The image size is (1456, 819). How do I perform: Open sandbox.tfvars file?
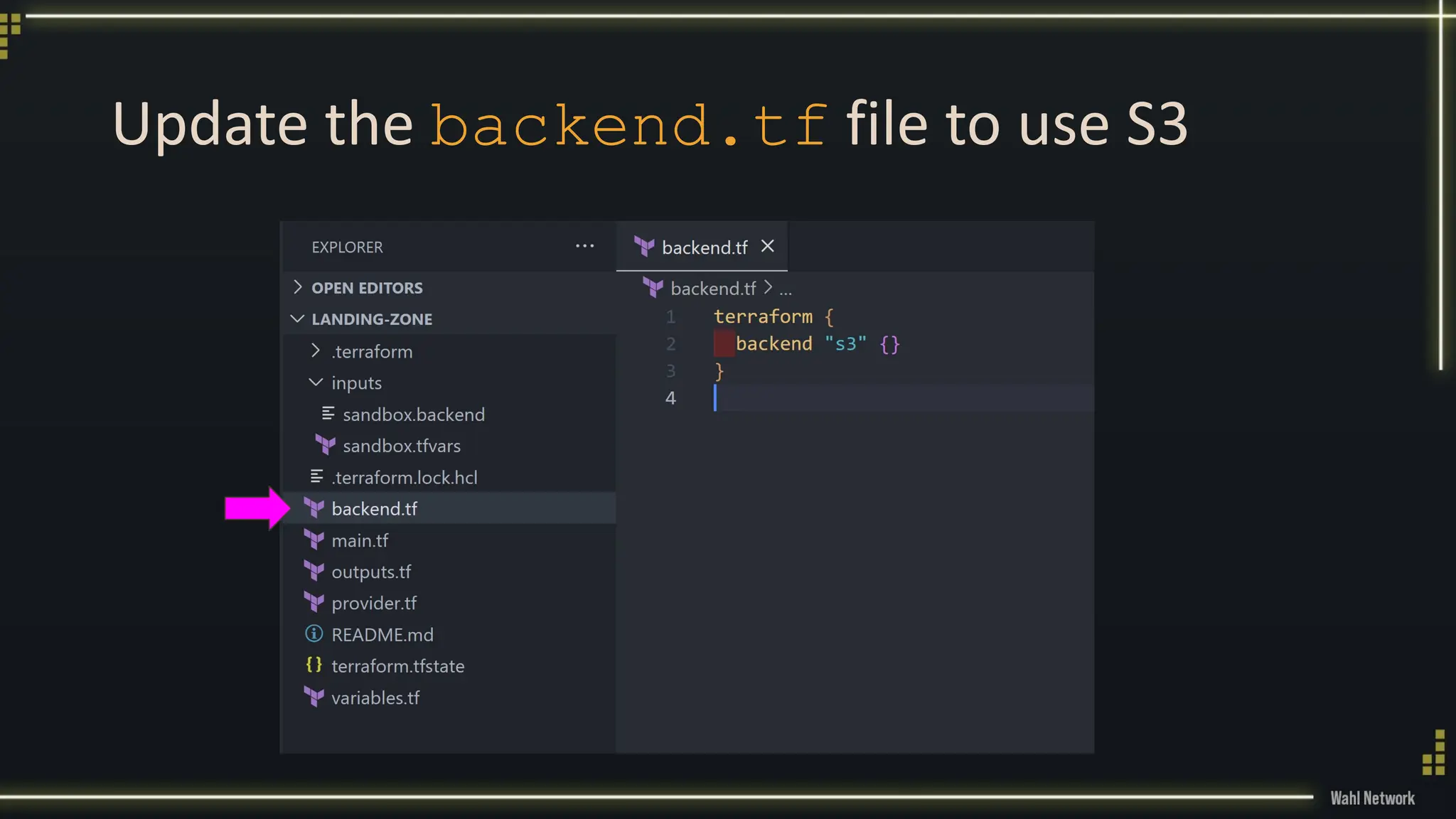pyautogui.click(x=402, y=446)
